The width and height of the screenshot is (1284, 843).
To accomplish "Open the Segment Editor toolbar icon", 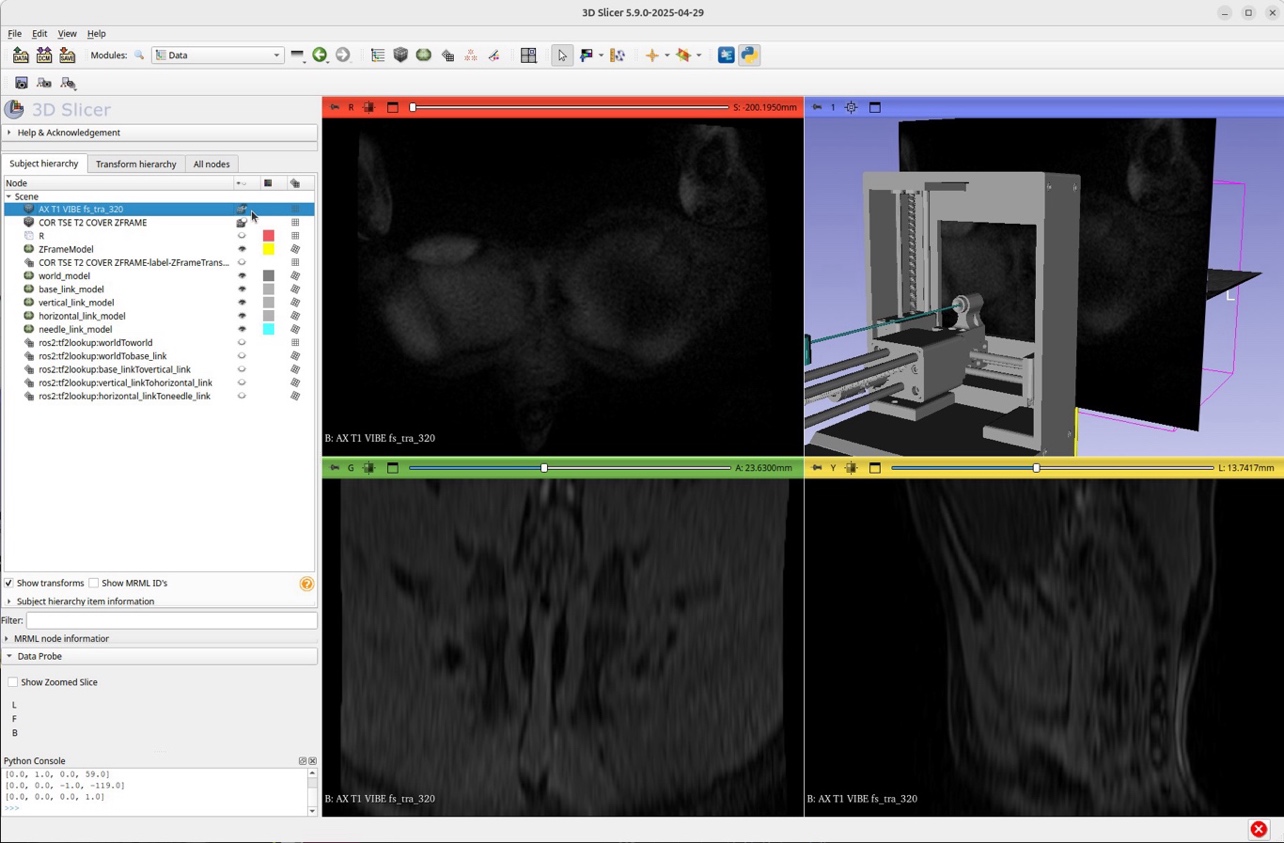I will click(494, 55).
